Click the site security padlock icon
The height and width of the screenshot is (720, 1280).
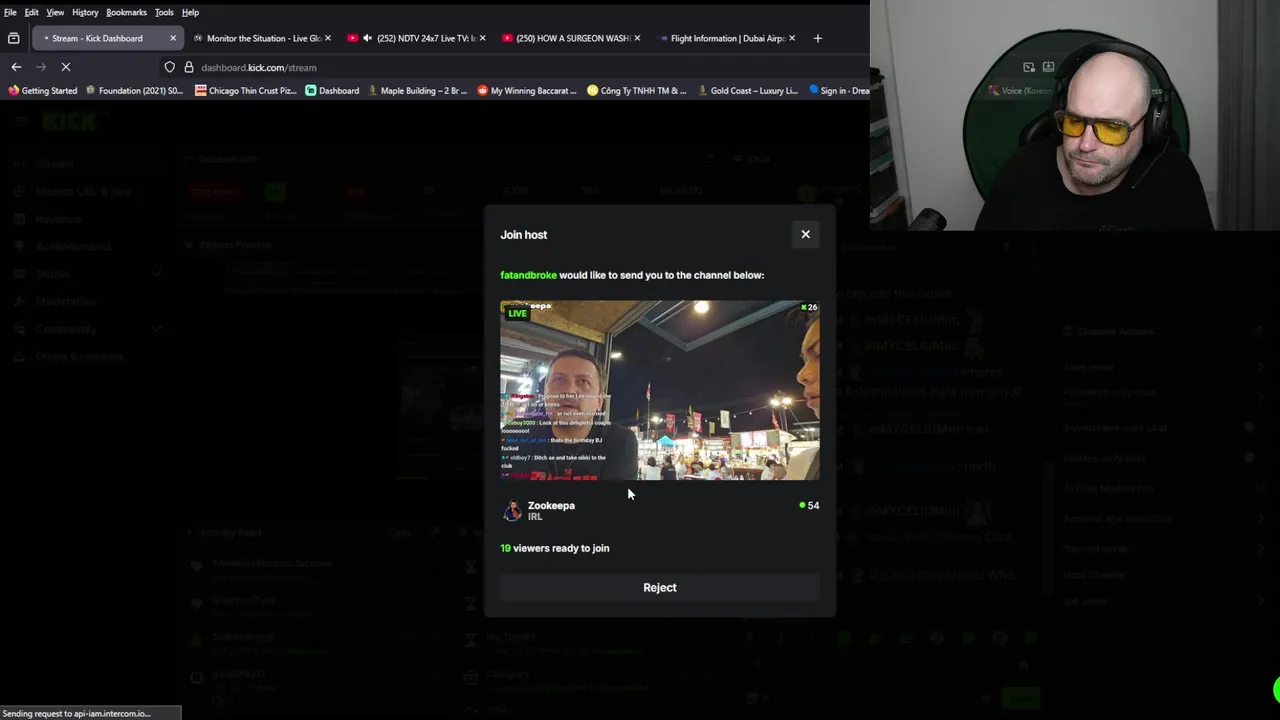point(188,67)
